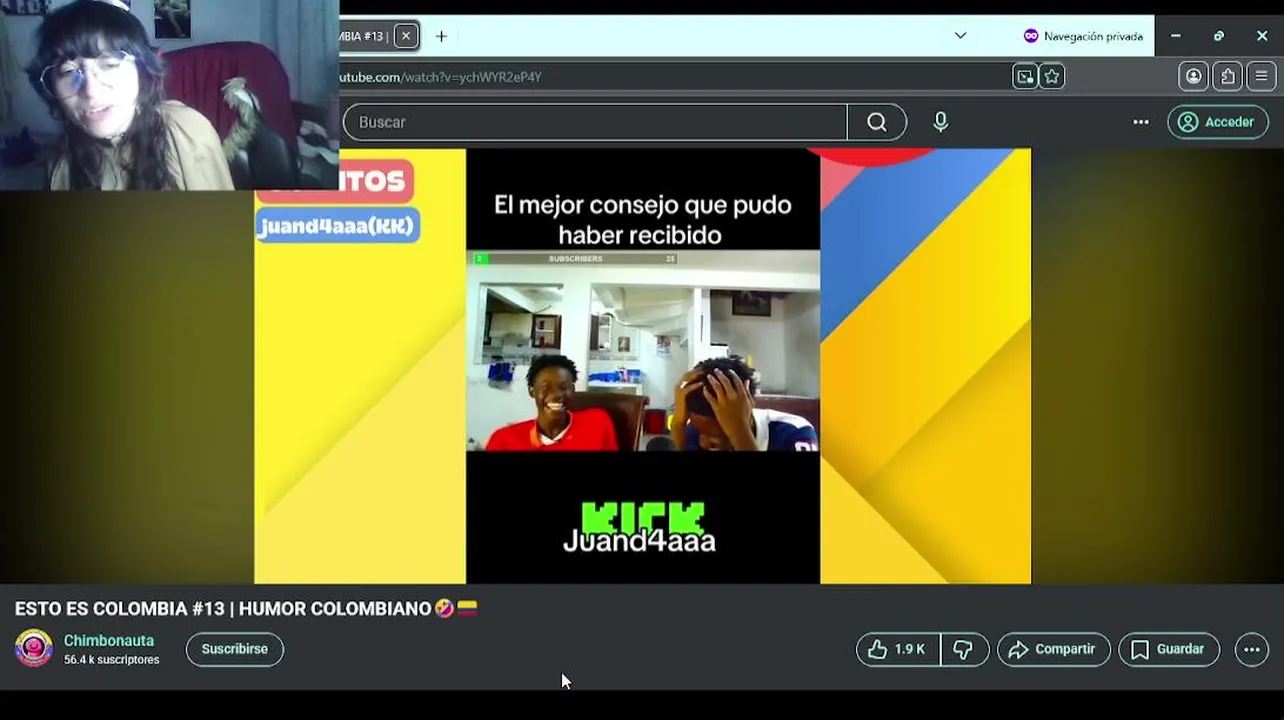
Task: Open YouTube settings three-dot menu
Action: tap(1141, 122)
